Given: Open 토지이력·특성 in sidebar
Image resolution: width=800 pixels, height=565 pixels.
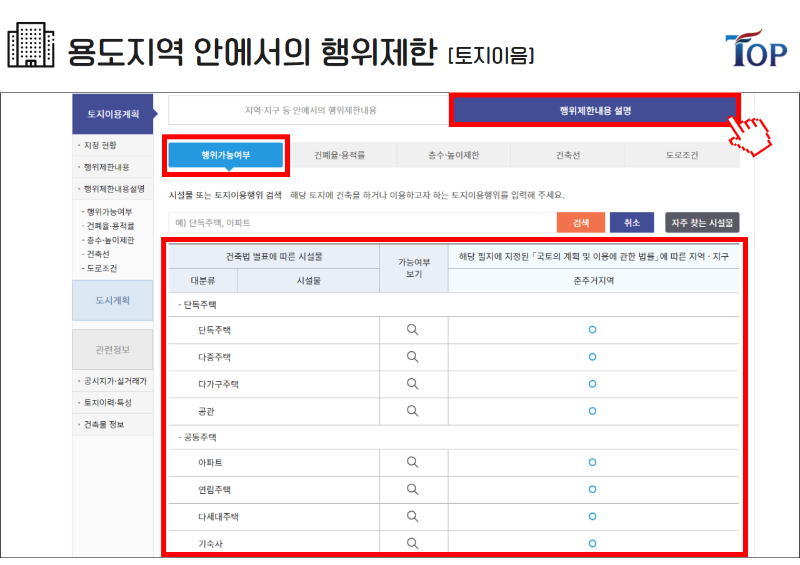Looking at the screenshot, I should click(108, 403).
